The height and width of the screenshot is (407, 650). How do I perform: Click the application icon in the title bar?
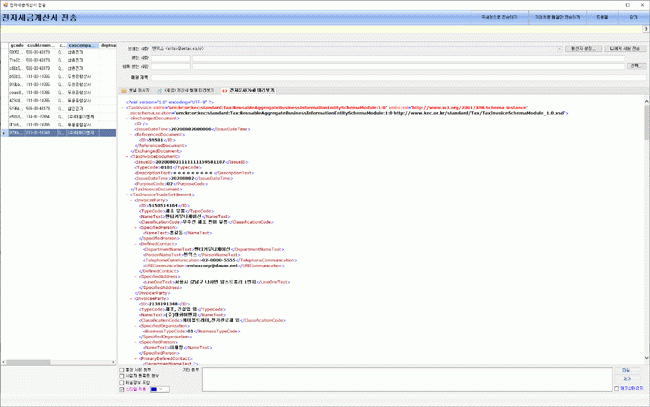(x=5, y=5)
